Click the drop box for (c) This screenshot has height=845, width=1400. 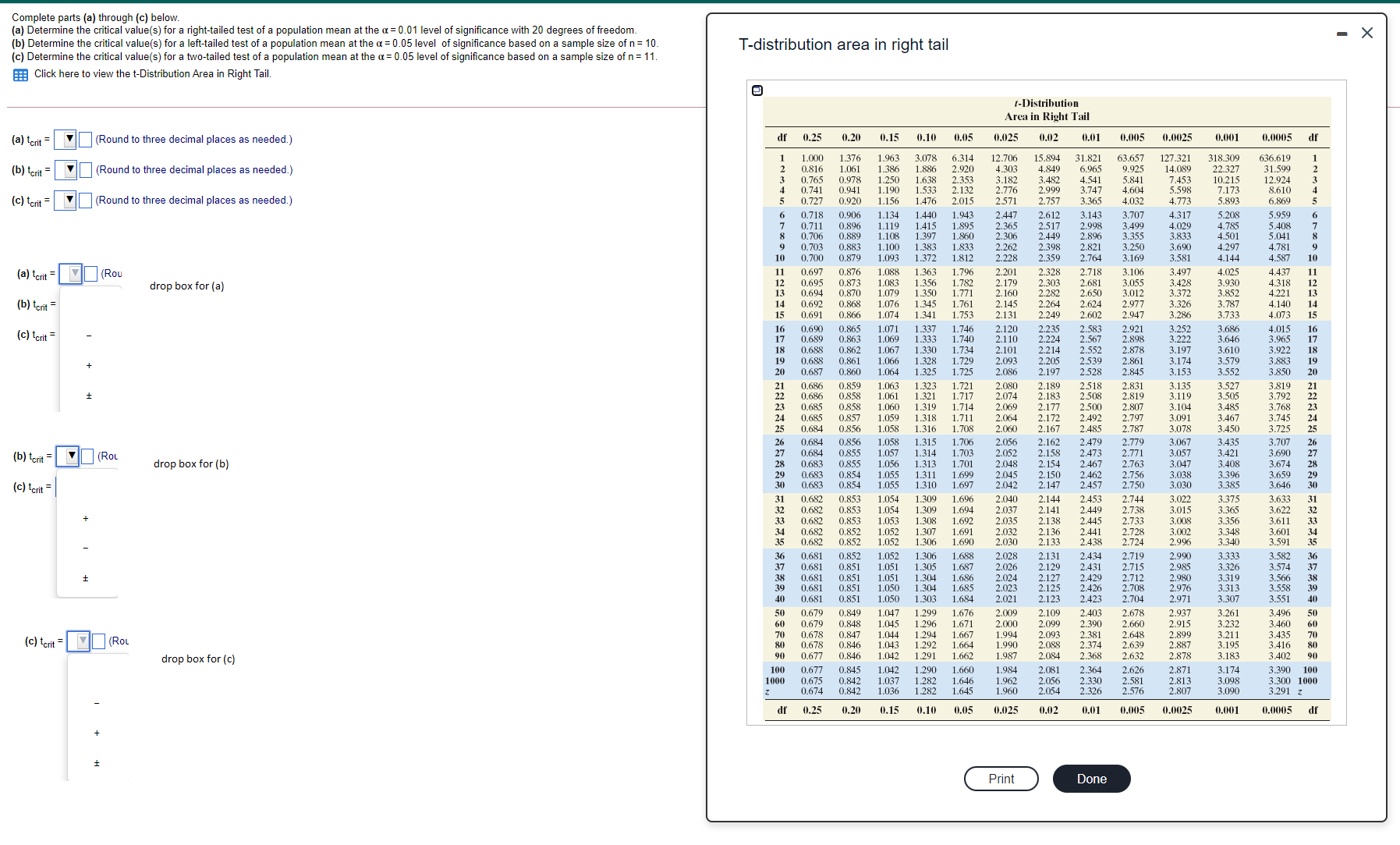tap(198, 659)
